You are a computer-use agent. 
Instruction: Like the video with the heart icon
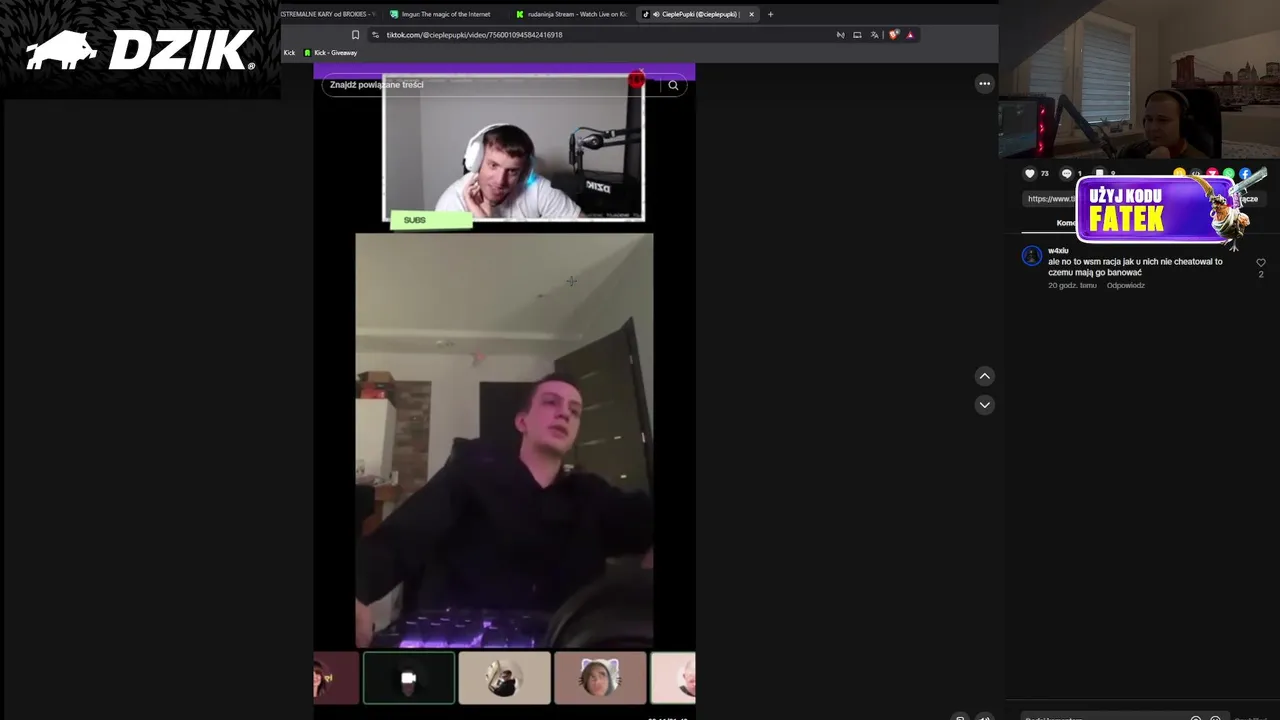[x=1030, y=173]
